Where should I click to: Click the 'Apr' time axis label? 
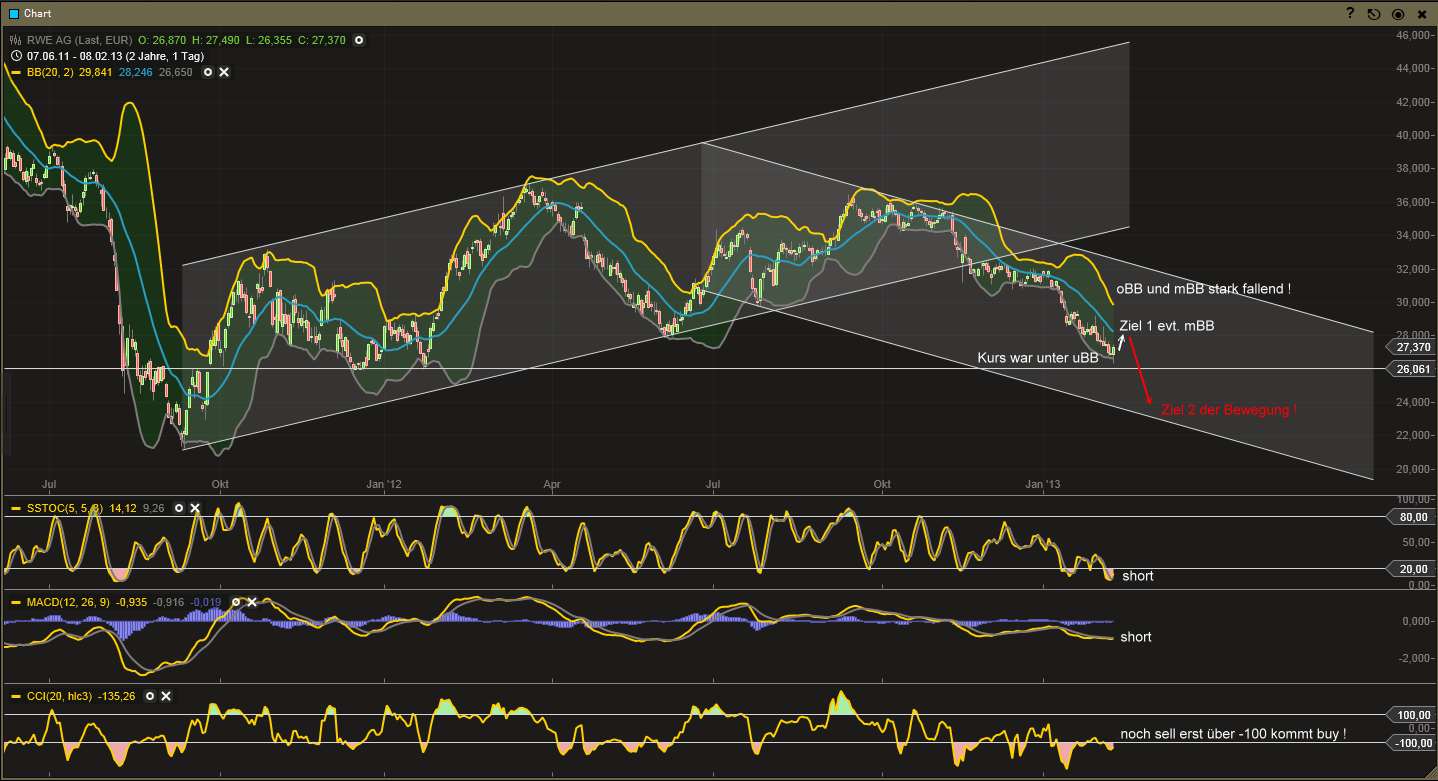coord(552,484)
